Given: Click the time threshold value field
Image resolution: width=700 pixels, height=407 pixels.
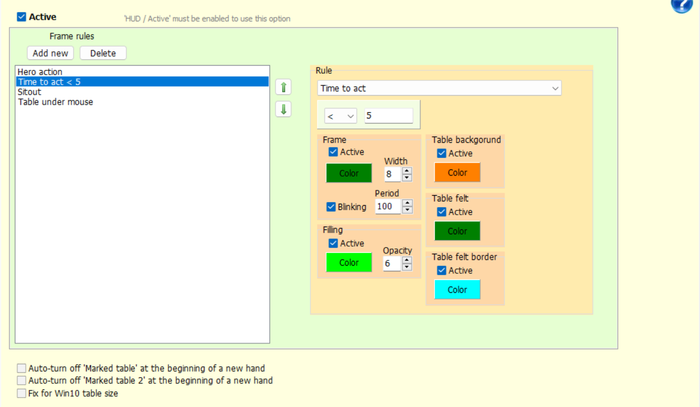Looking at the screenshot, I should click(x=388, y=116).
